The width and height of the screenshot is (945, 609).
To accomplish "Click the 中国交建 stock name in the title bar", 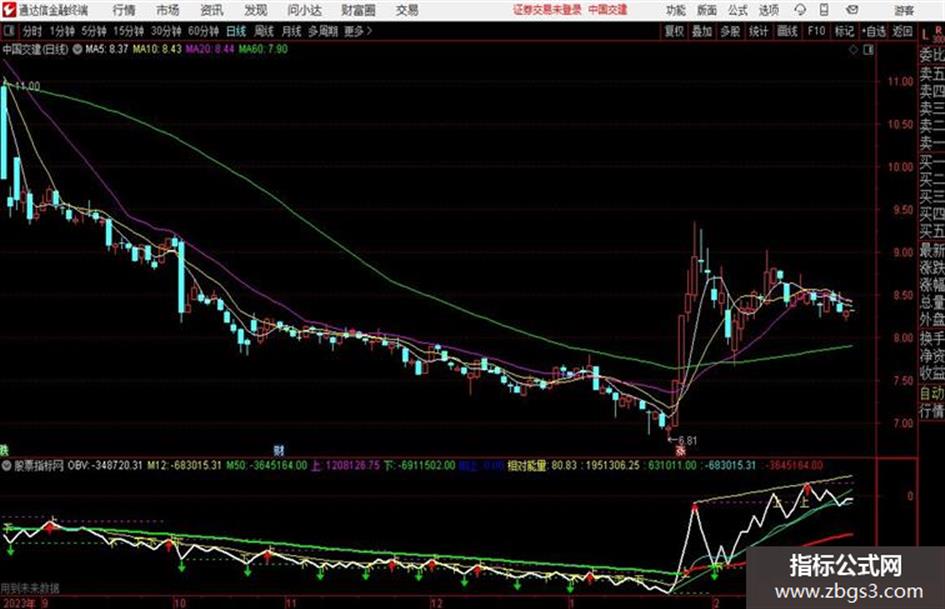I will [x=608, y=10].
